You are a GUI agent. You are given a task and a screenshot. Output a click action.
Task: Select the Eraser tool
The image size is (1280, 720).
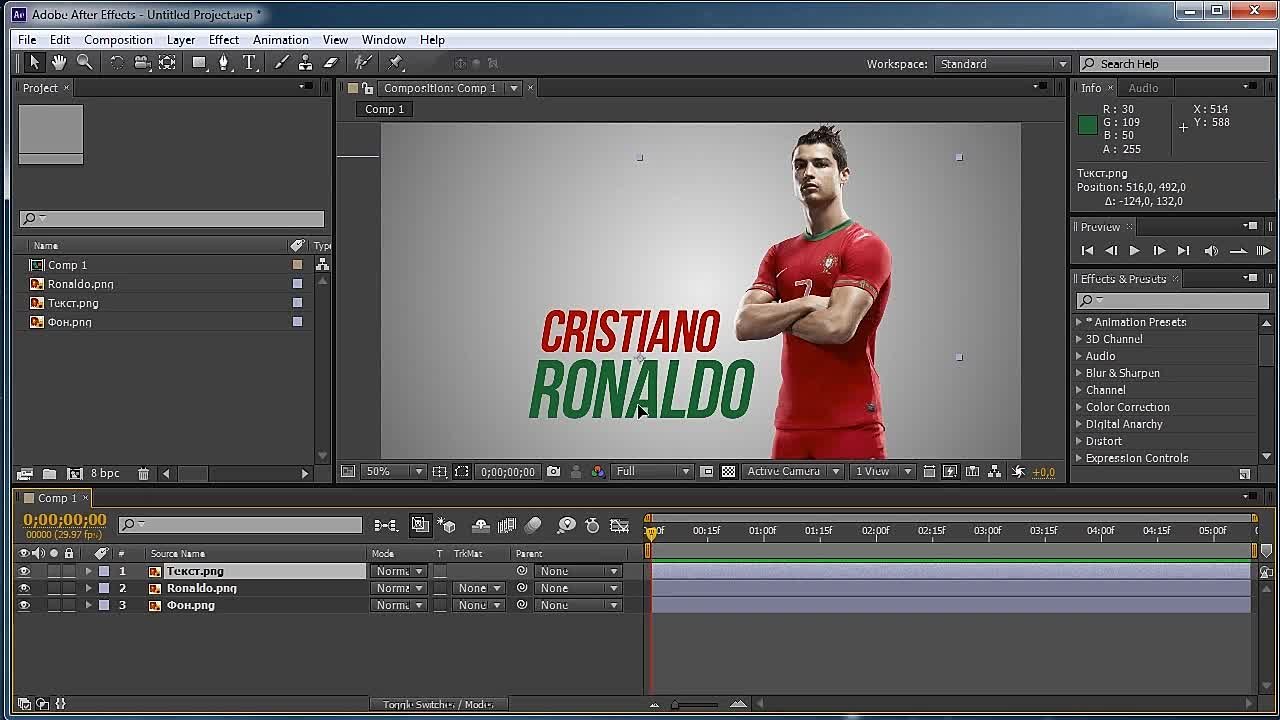point(331,63)
